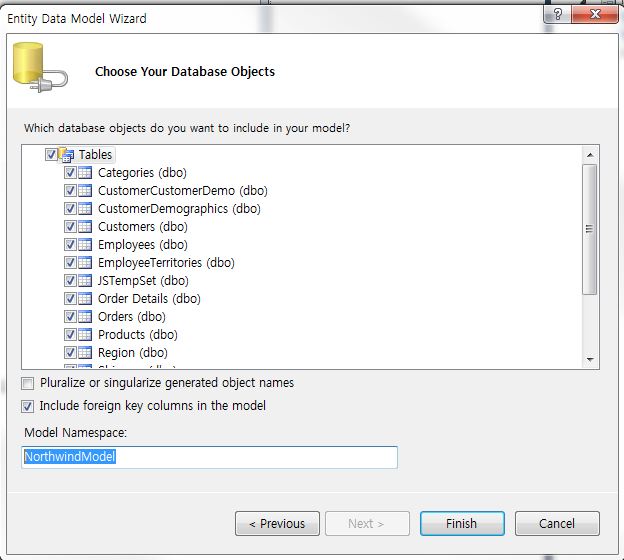Select the 'Orders (dbo)' row text
This screenshot has height=560, width=624.
tap(132, 317)
